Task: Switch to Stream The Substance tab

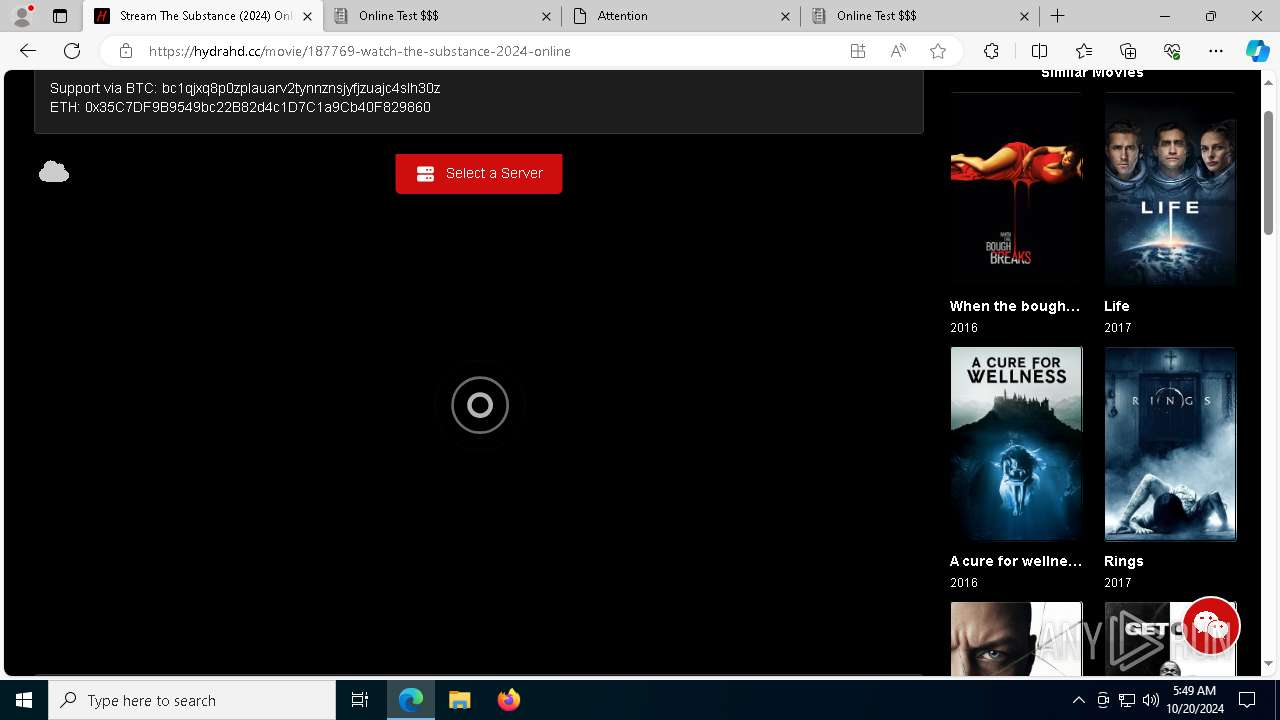Action: pyautogui.click(x=204, y=16)
